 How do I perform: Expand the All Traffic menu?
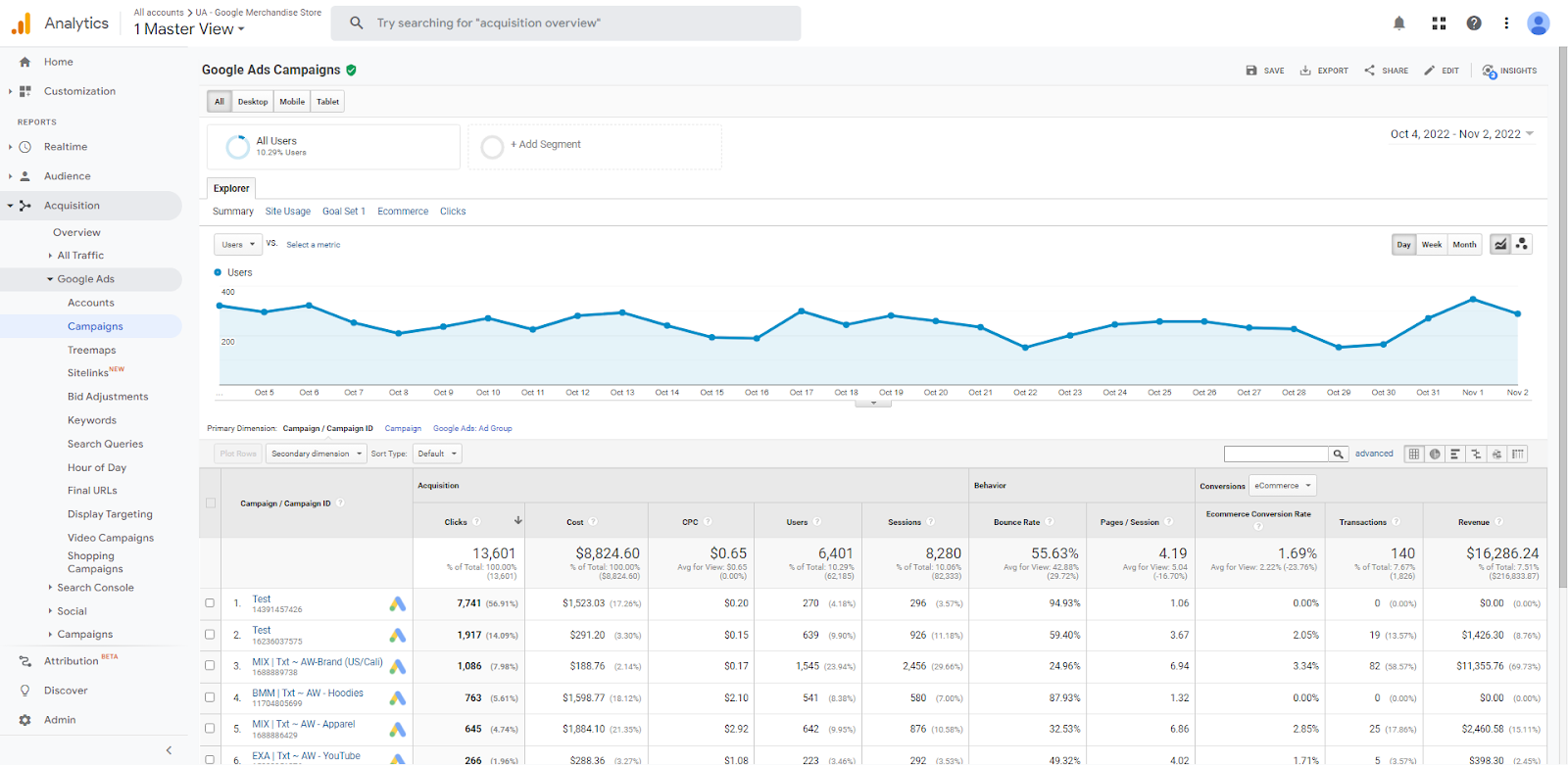pos(80,256)
